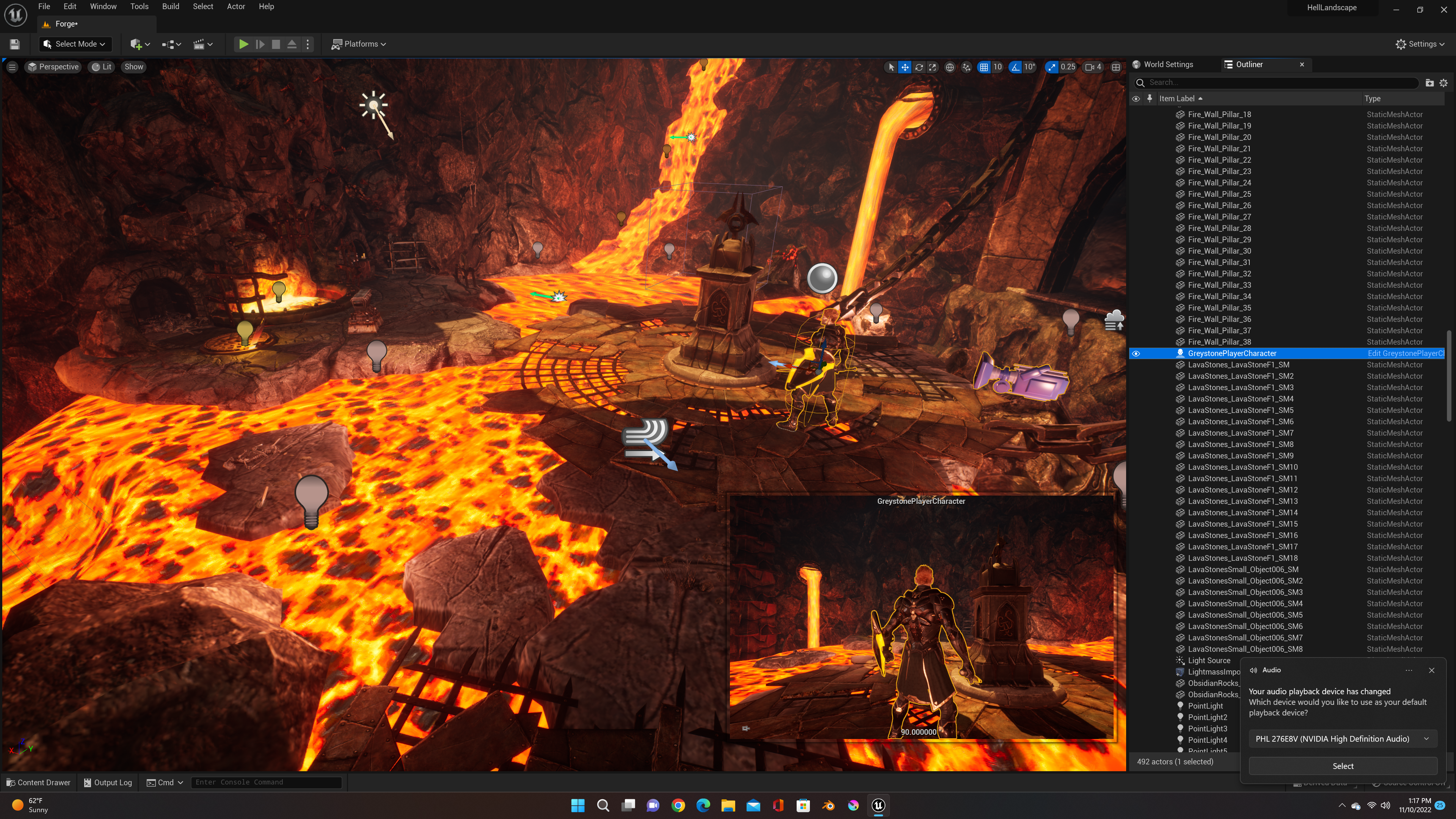This screenshot has width=1456, height=819.
Task: Open Outliner settings gear icon
Action: point(1443,83)
